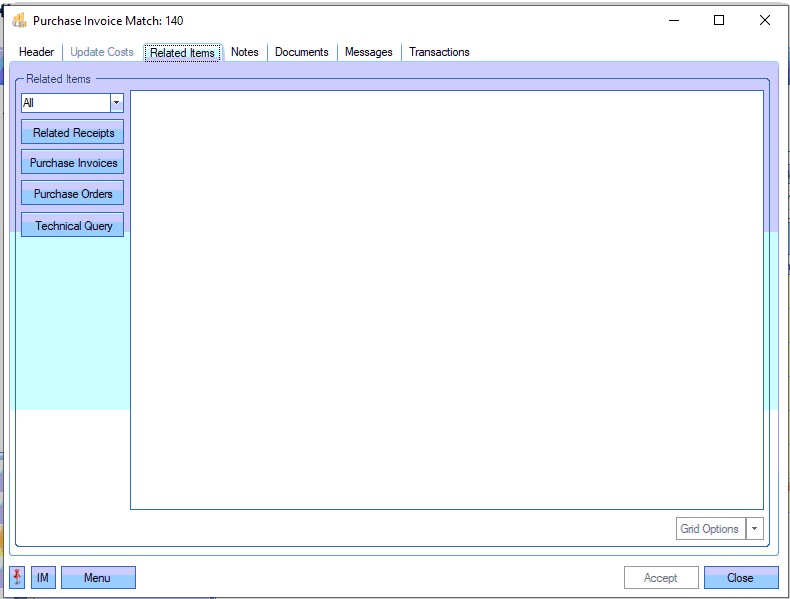Click the application icon in title bar

[19, 21]
